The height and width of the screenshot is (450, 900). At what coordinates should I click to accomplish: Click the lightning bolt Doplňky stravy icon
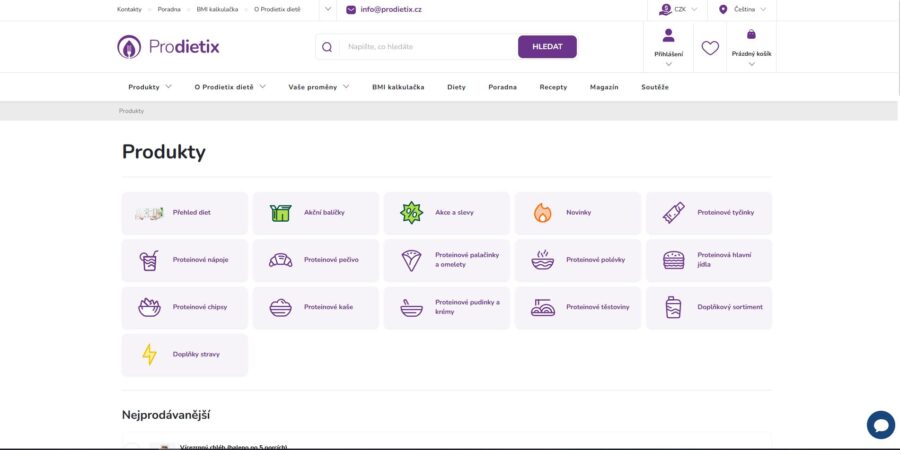[x=149, y=355]
